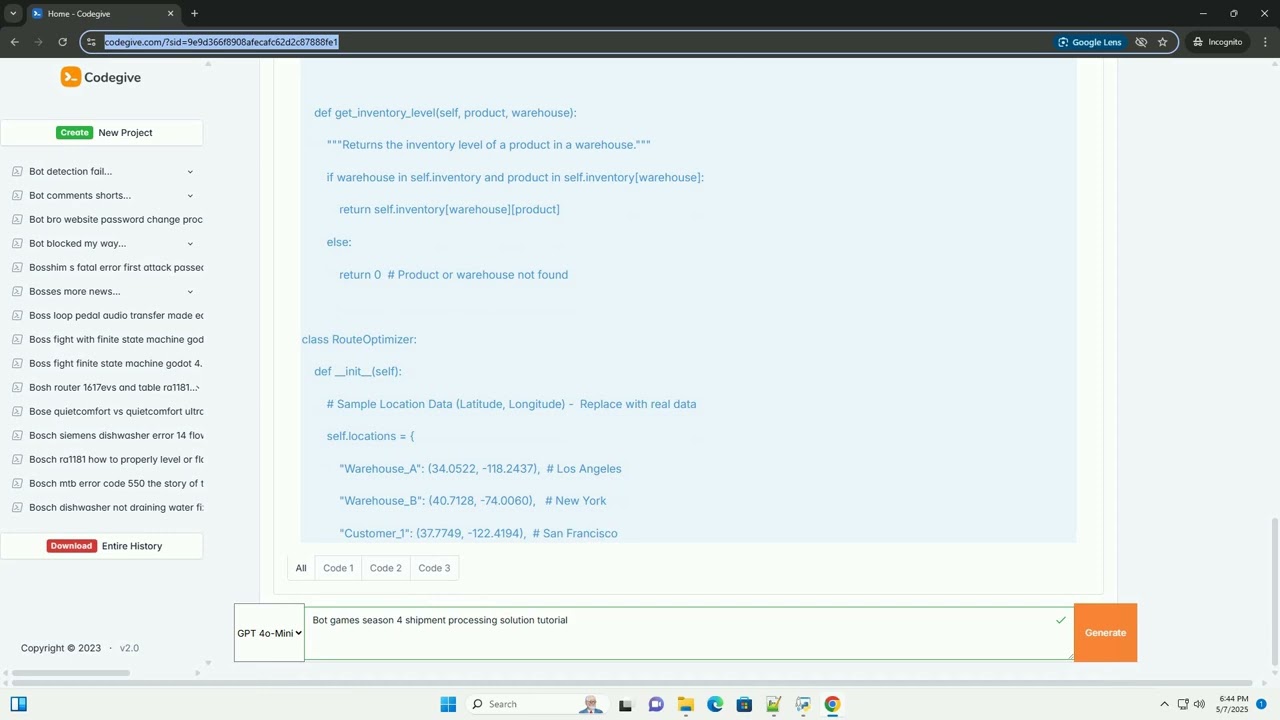The width and height of the screenshot is (1280, 720).
Task: Expand the Bot blocked my way item
Action: 190,243
